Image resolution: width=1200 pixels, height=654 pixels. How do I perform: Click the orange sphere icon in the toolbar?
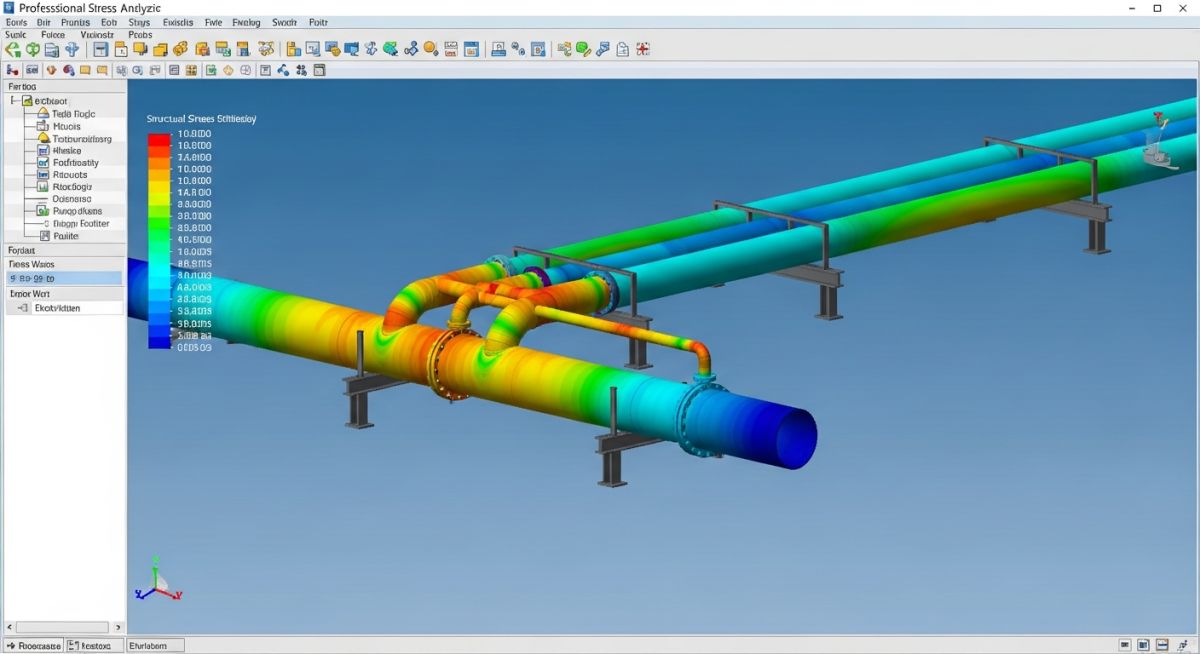(431, 49)
